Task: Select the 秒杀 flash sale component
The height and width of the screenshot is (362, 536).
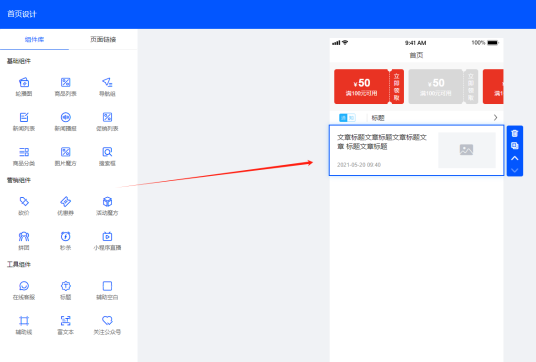Action: (x=66, y=236)
